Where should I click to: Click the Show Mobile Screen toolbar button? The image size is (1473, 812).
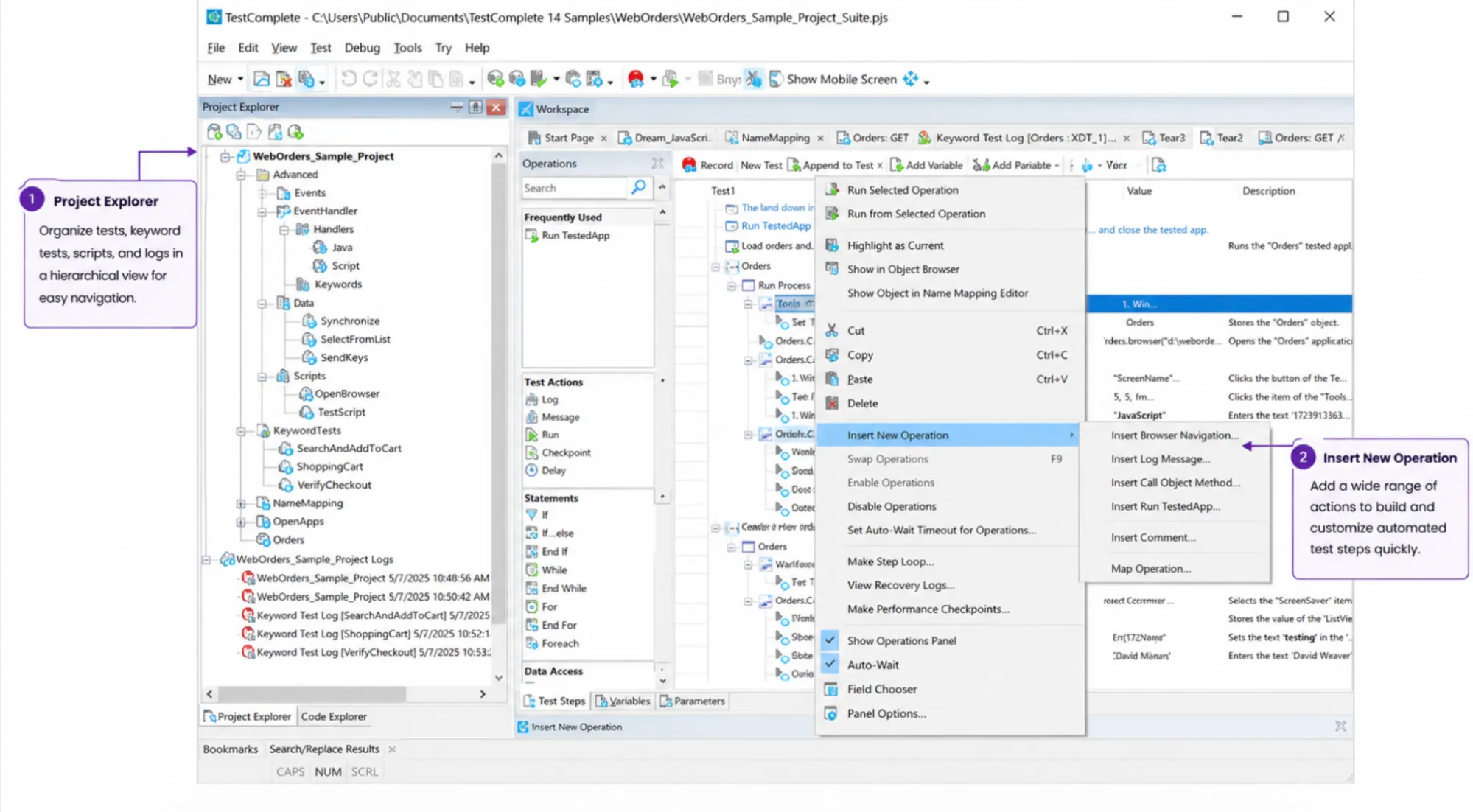833,79
